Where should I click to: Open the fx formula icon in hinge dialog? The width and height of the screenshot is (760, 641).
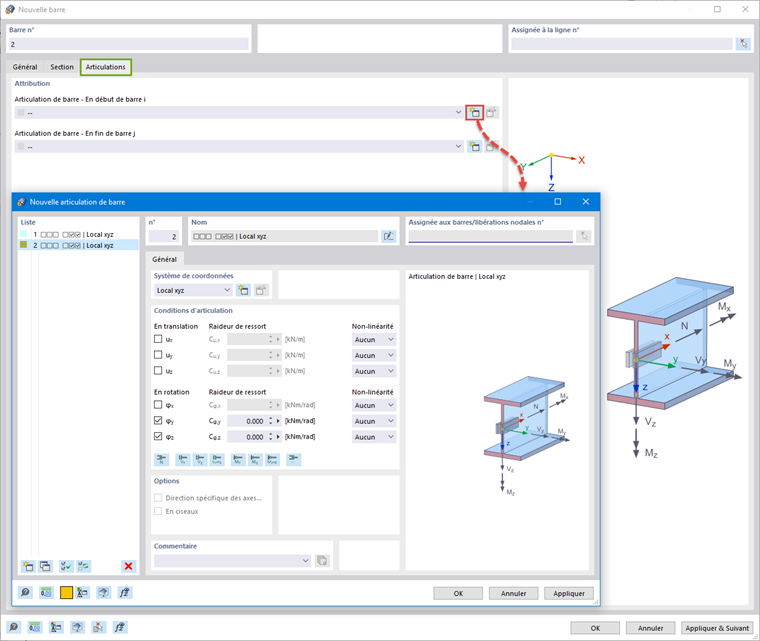(125, 593)
